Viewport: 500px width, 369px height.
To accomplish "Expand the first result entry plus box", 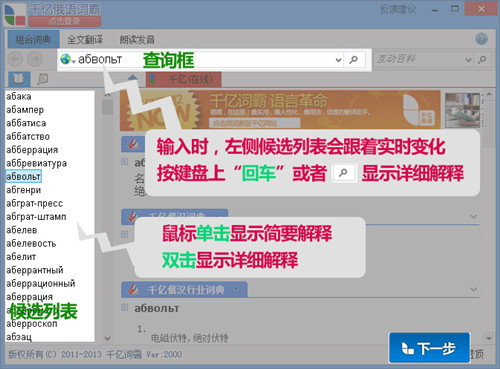I will (x=124, y=162).
